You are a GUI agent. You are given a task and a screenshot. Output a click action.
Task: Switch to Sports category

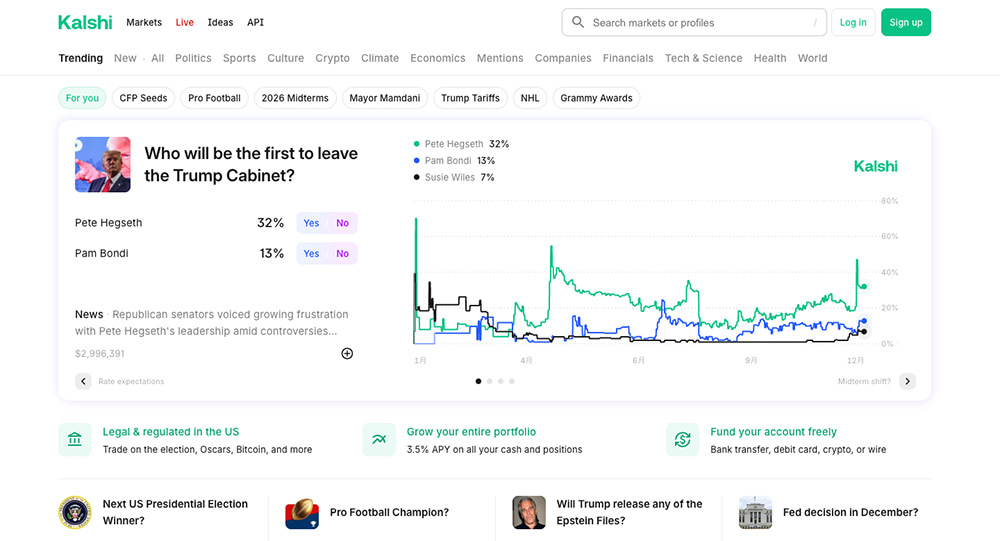pos(239,58)
